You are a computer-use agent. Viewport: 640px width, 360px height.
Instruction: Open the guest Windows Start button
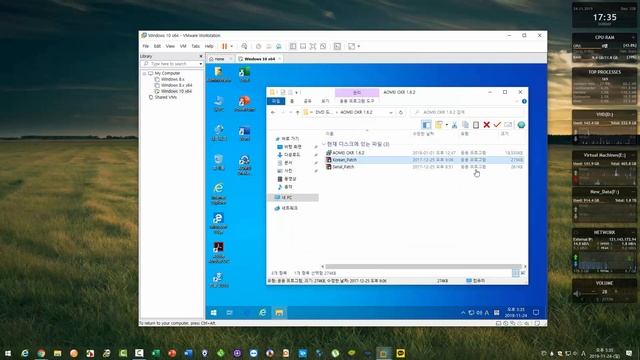pos(213,313)
